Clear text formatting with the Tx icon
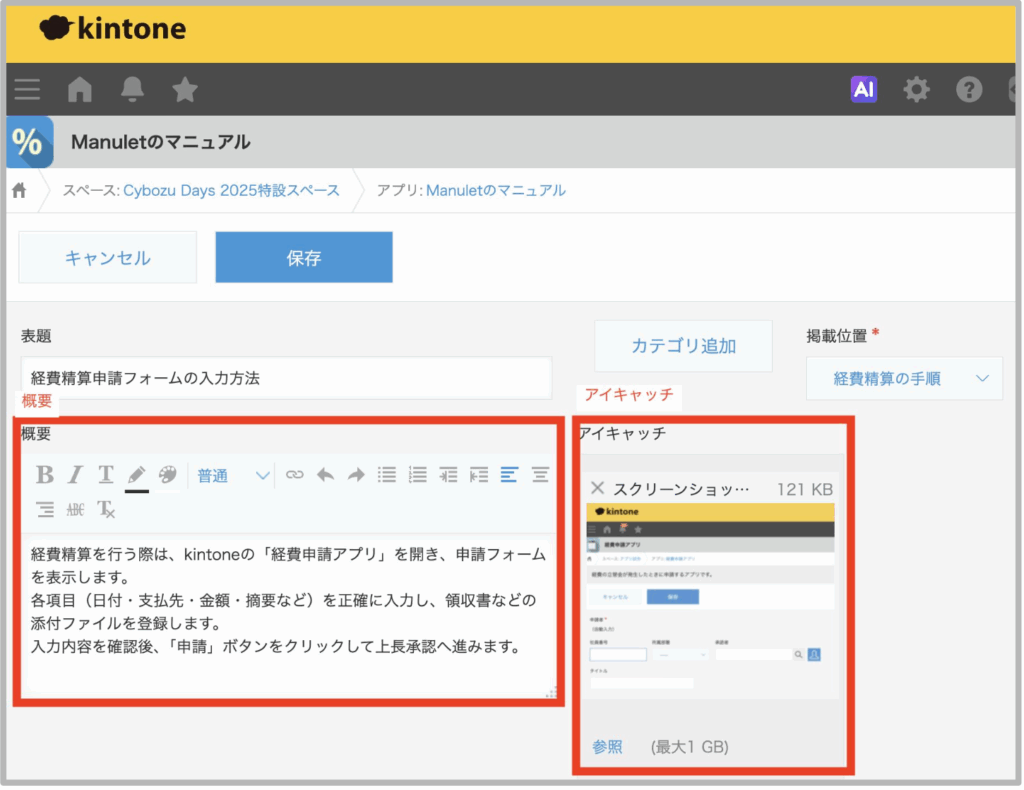The height and width of the screenshot is (790, 1024). 105,509
